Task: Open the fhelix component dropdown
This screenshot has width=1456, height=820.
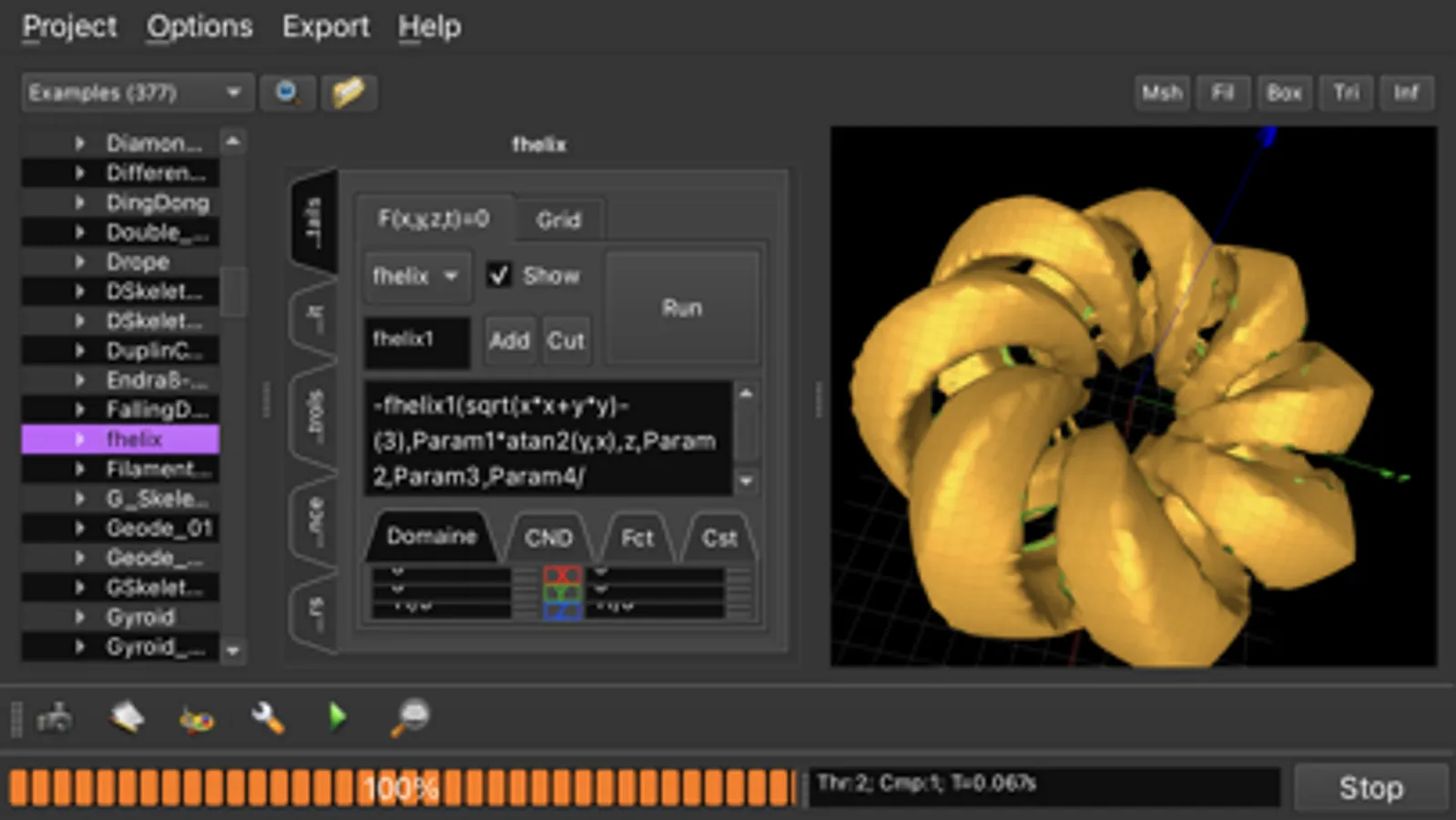Action: pos(417,275)
